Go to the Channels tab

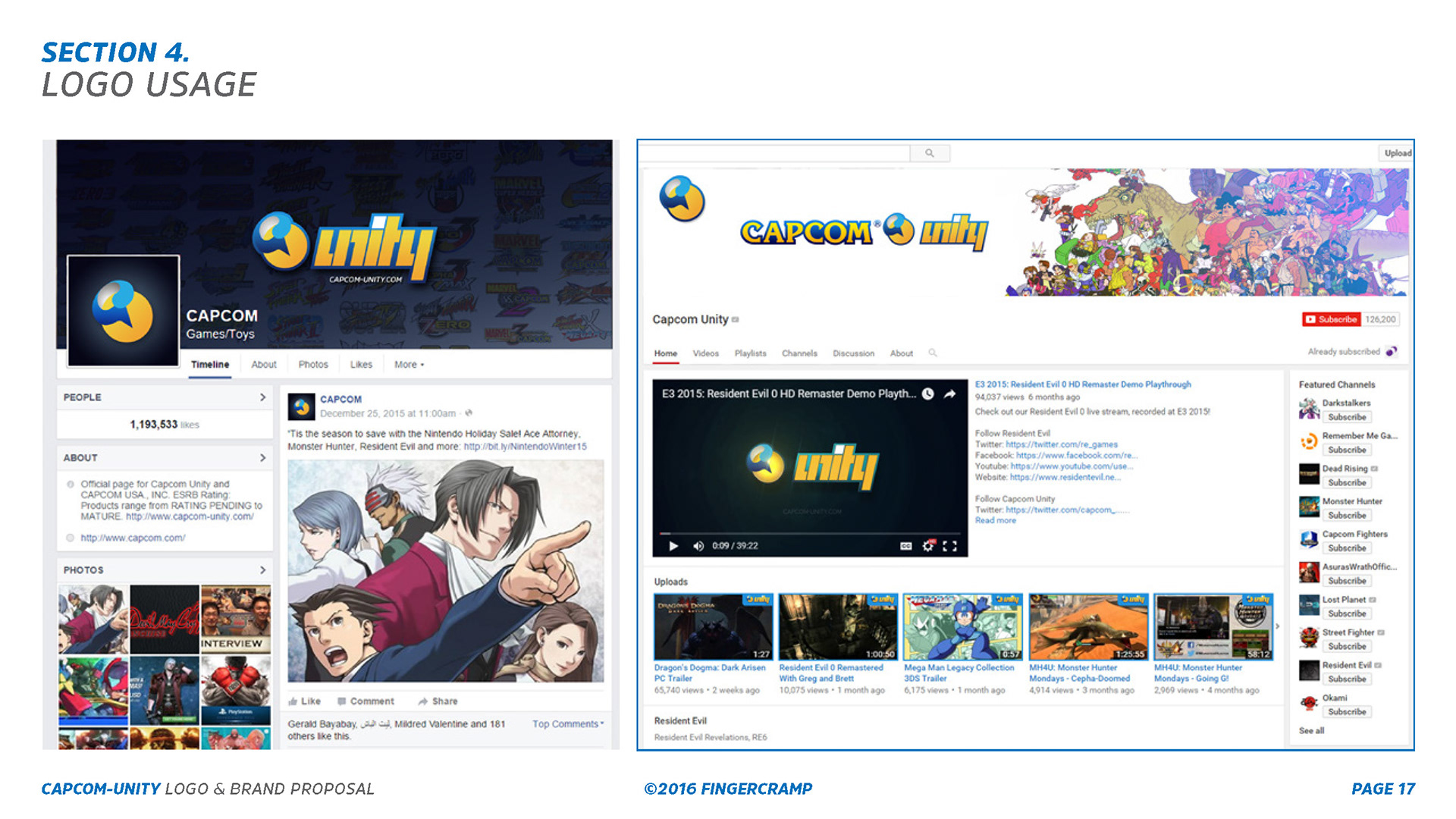click(800, 353)
